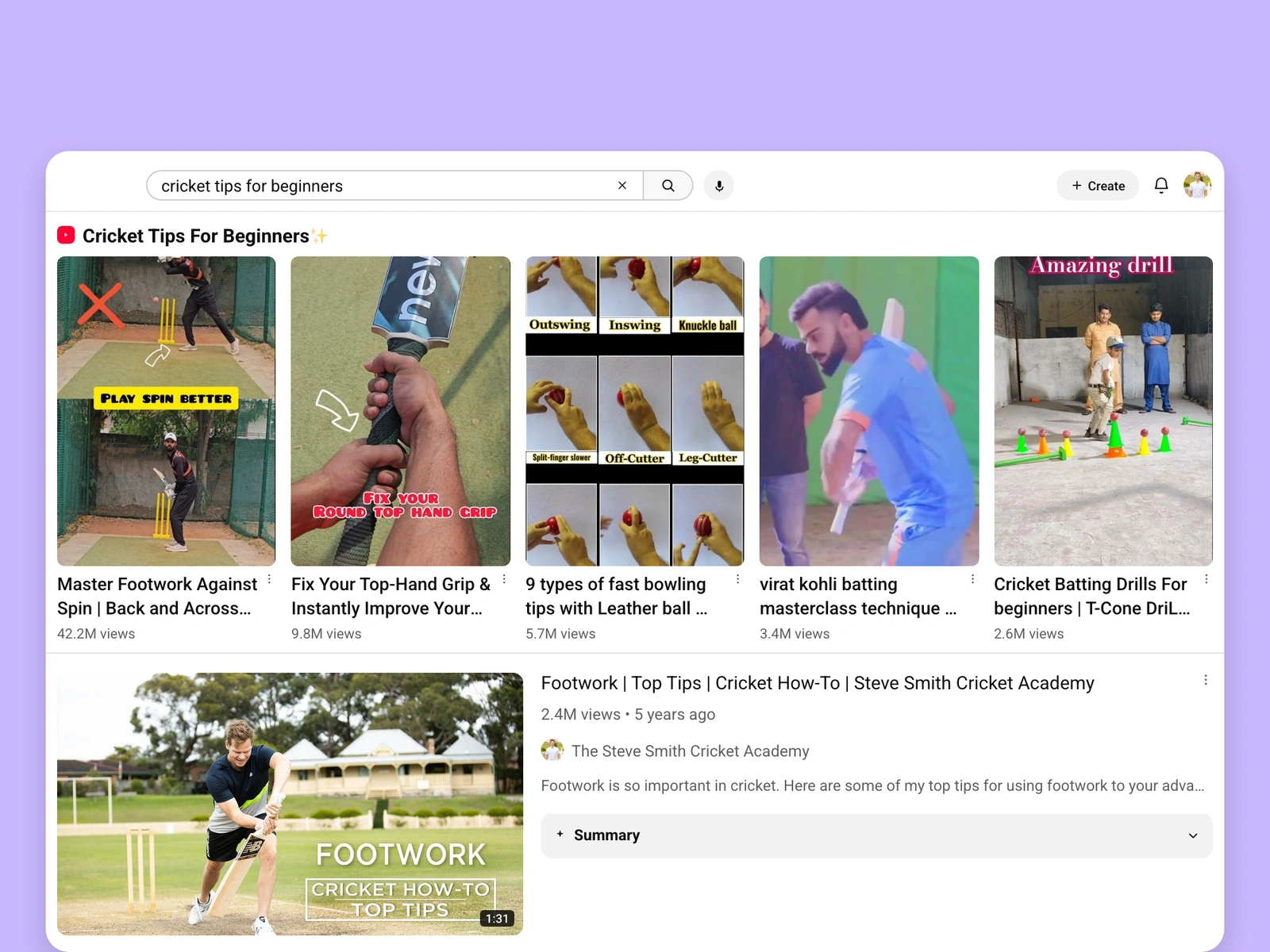Click the 1:31 duration badge
The width and height of the screenshot is (1270, 952).
497,919
